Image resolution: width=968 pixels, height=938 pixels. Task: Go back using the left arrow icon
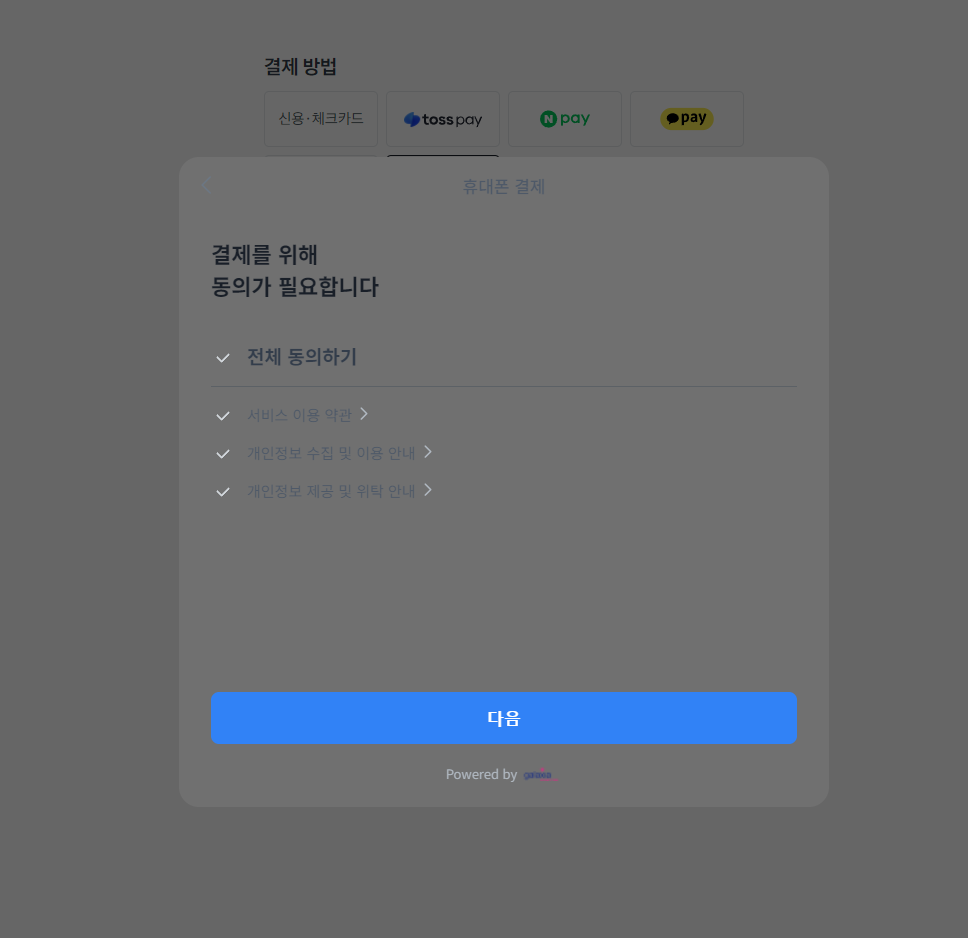[x=207, y=185]
